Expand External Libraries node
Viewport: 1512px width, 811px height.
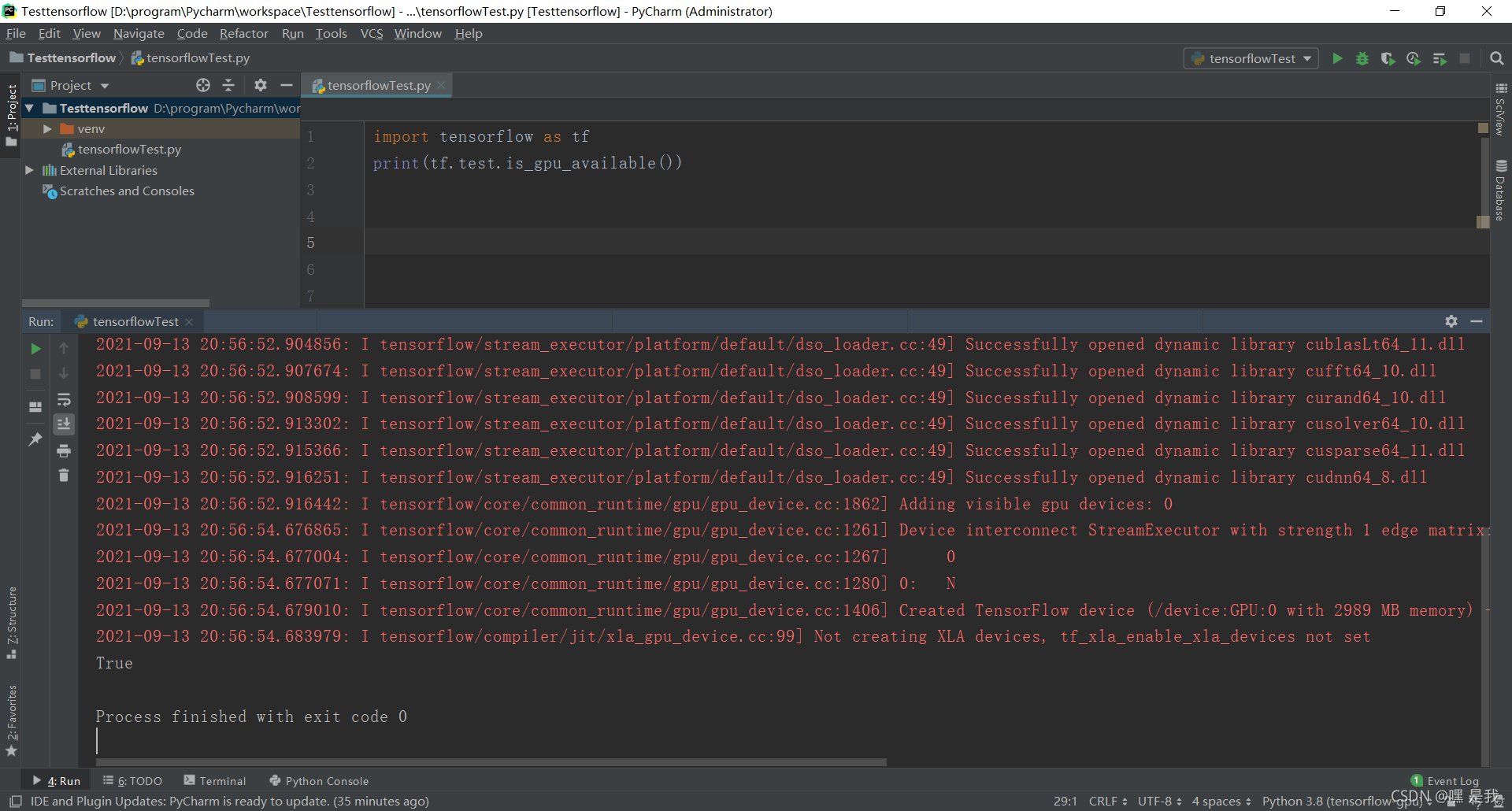tap(29, 170)
